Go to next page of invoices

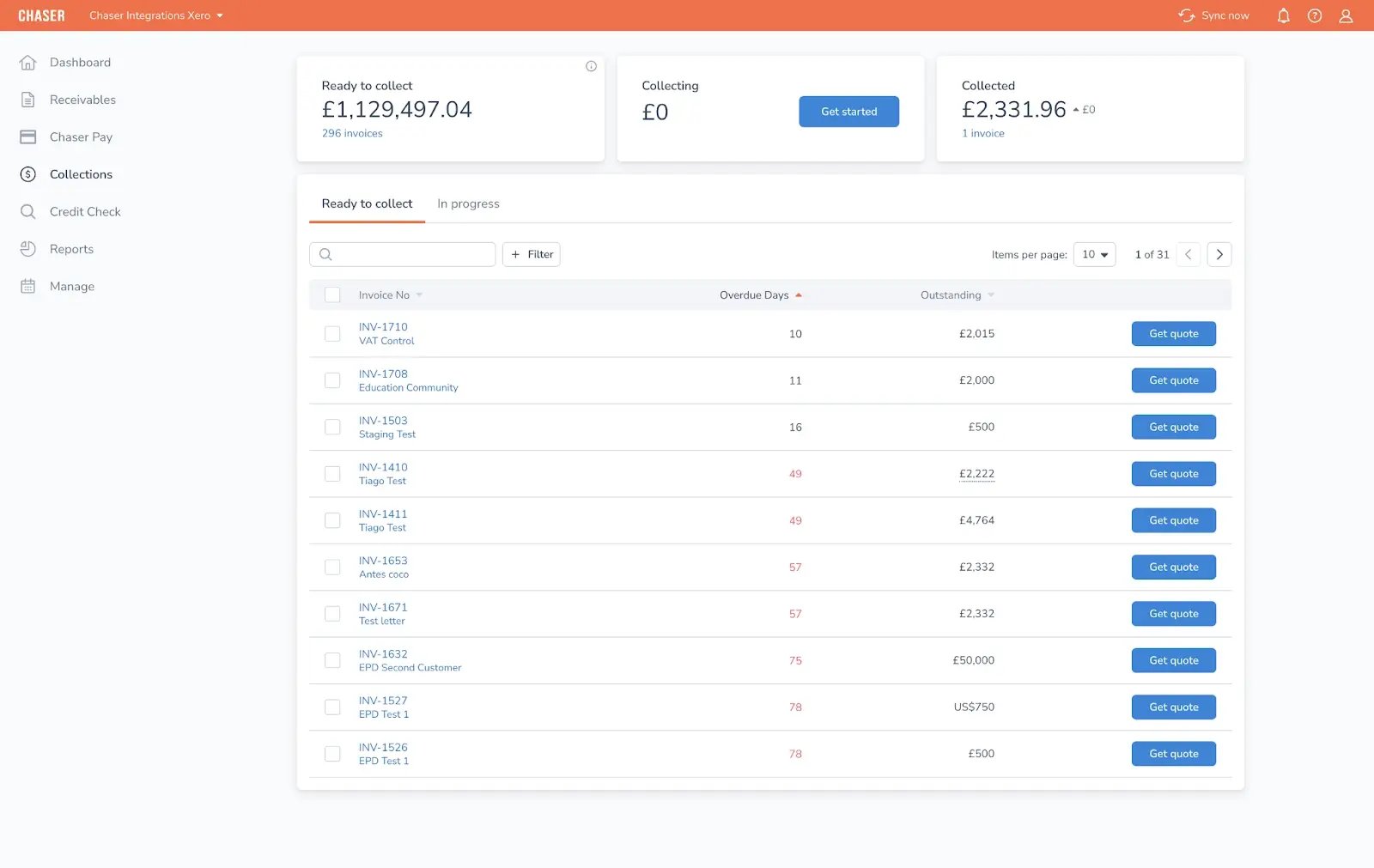coord(1219,254)
